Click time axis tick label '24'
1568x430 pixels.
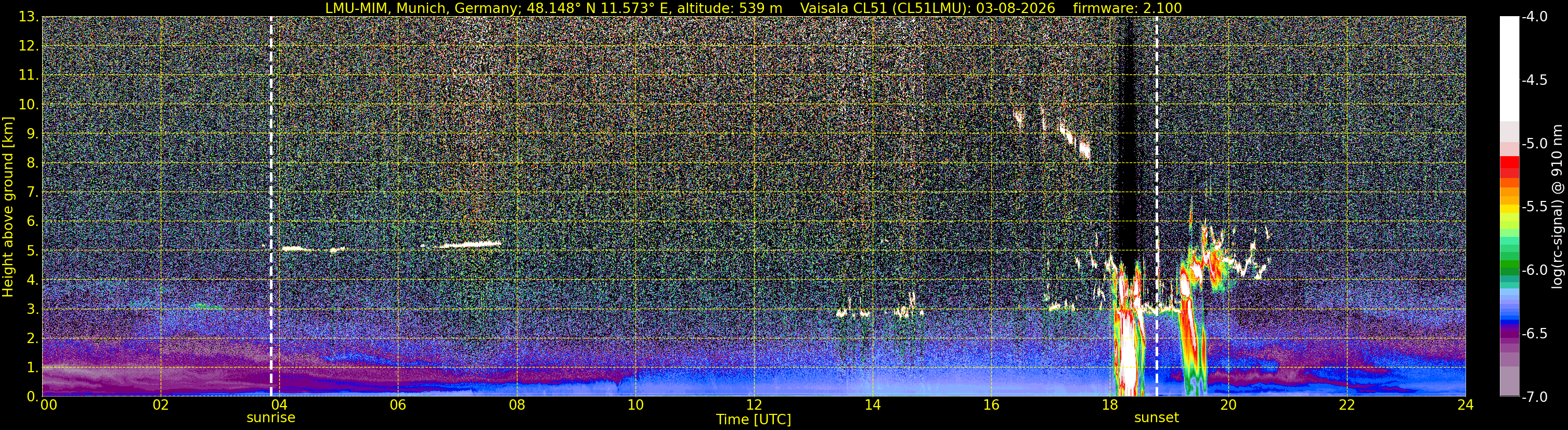[x=1466, y=405]
